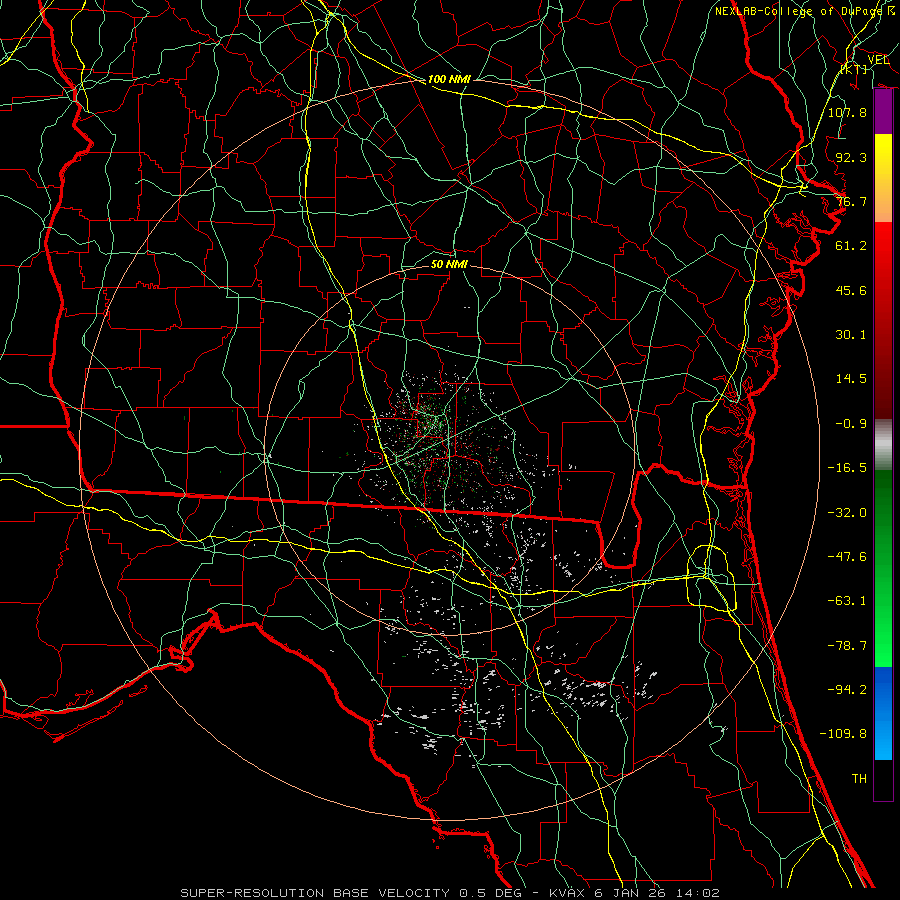Viewport: 900px width, 900px height.
Task: Click the 14.5 velocity scale value
Action: [x=851, y=379]
